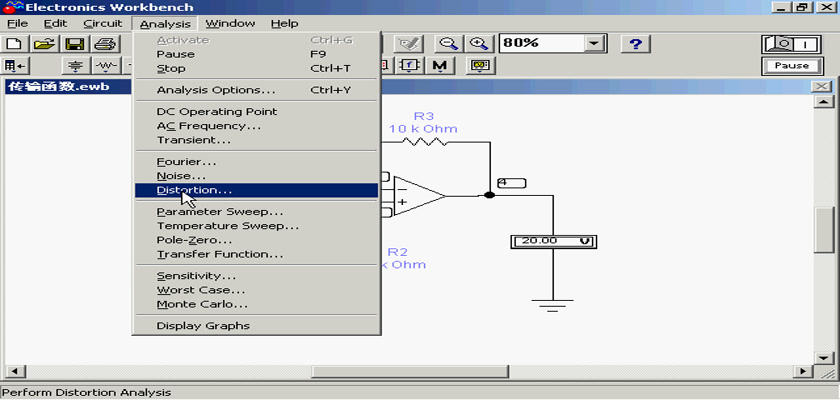Screen dimensions: 840x400
Task: Select Transient analysis
Action: click(257, 140)
